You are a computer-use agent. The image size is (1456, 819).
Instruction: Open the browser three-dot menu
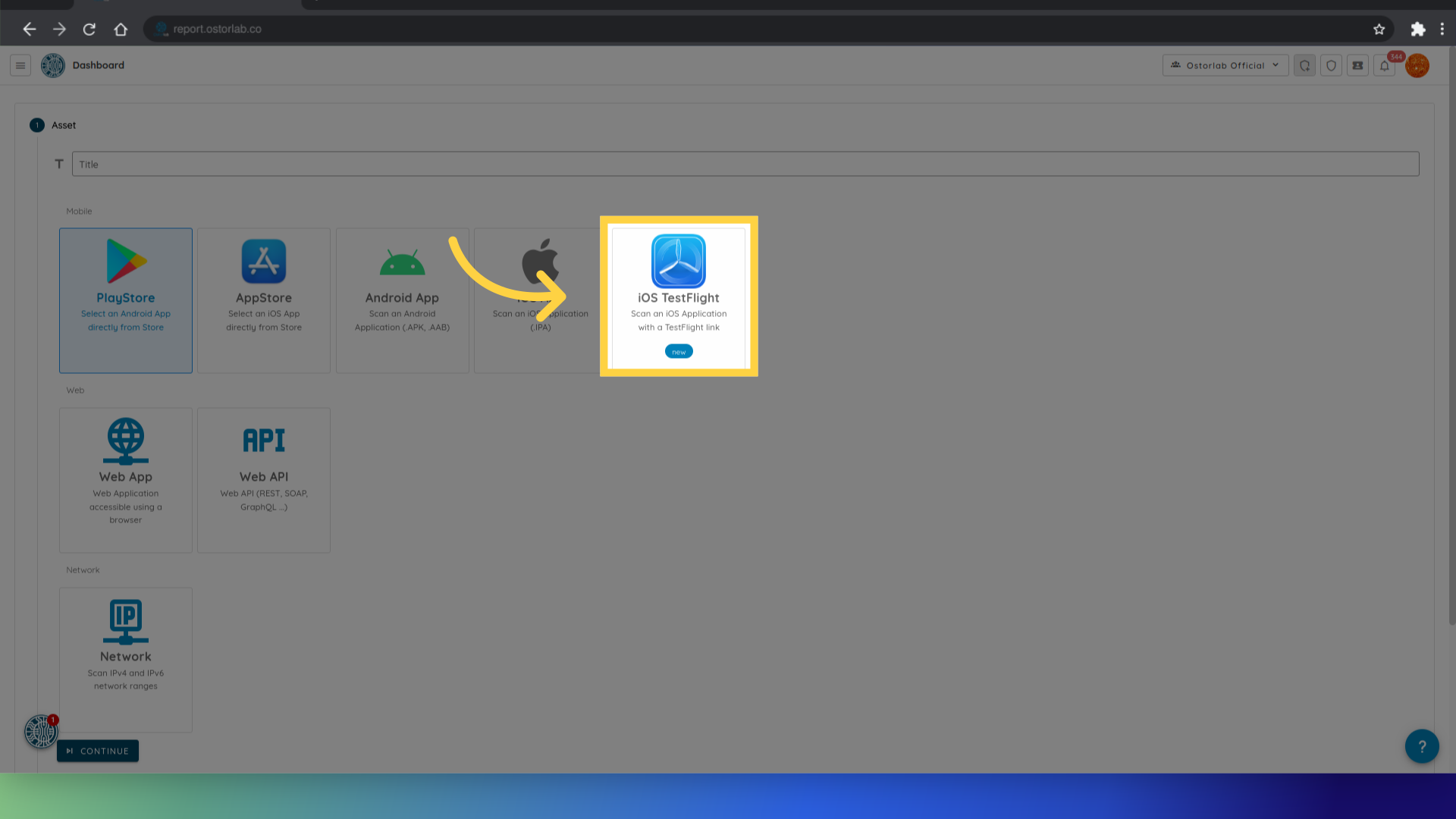1442,29
